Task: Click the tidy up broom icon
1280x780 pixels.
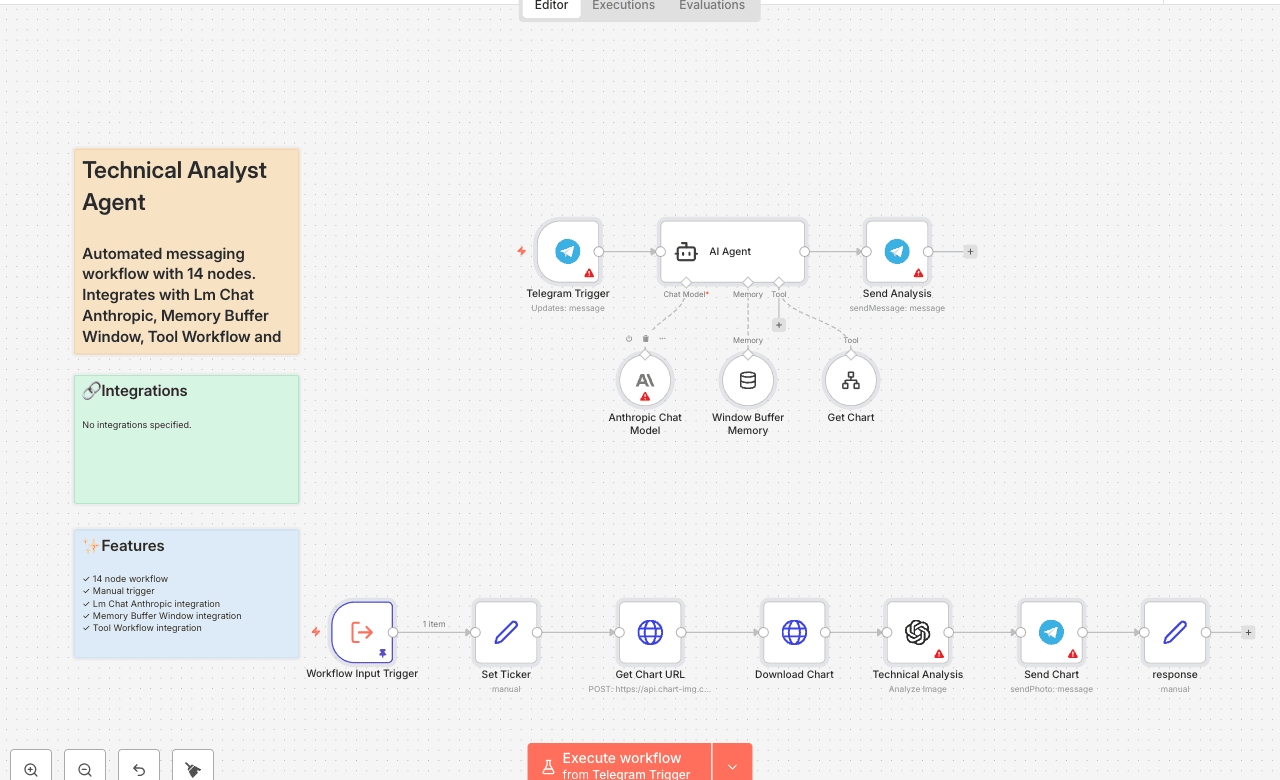Action: 193,769
